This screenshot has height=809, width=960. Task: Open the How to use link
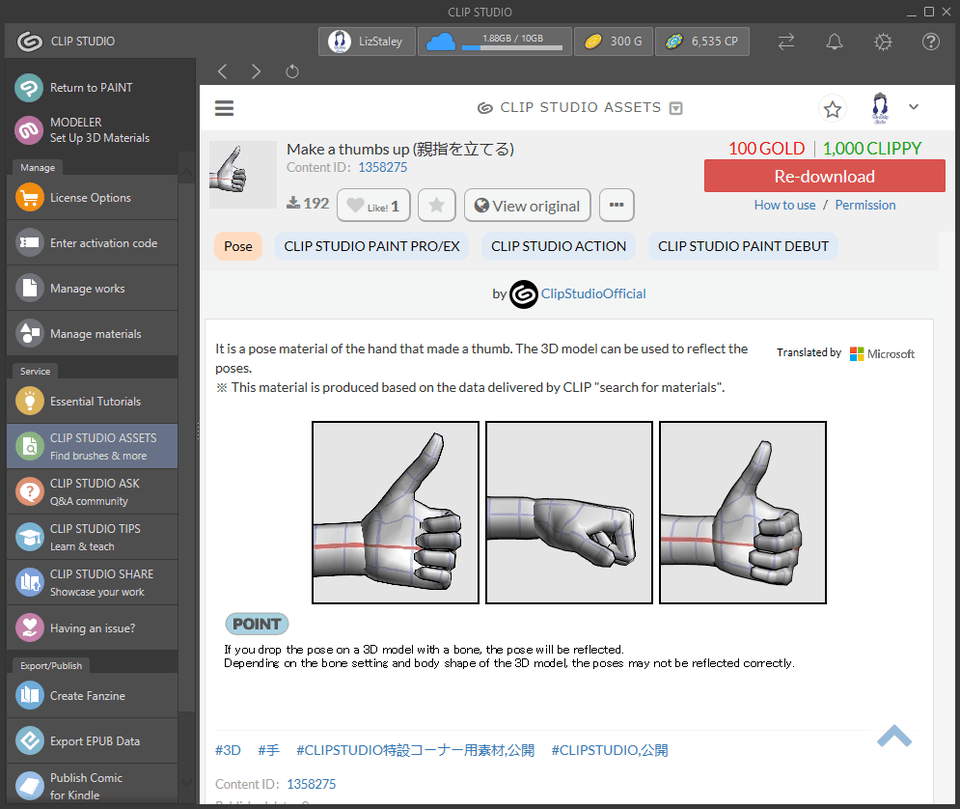pos(785,205)
